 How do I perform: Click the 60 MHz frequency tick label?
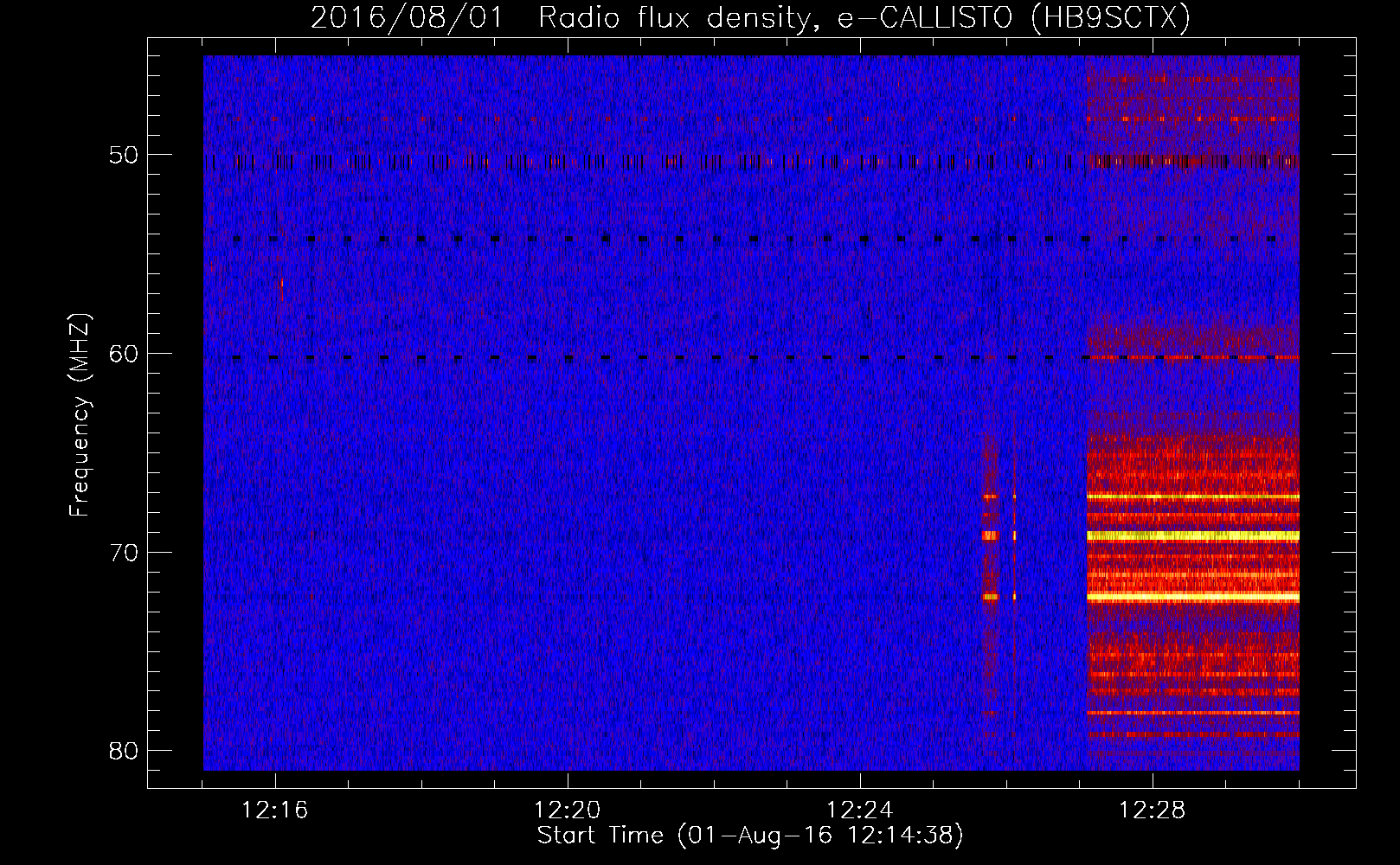(124, 354)
